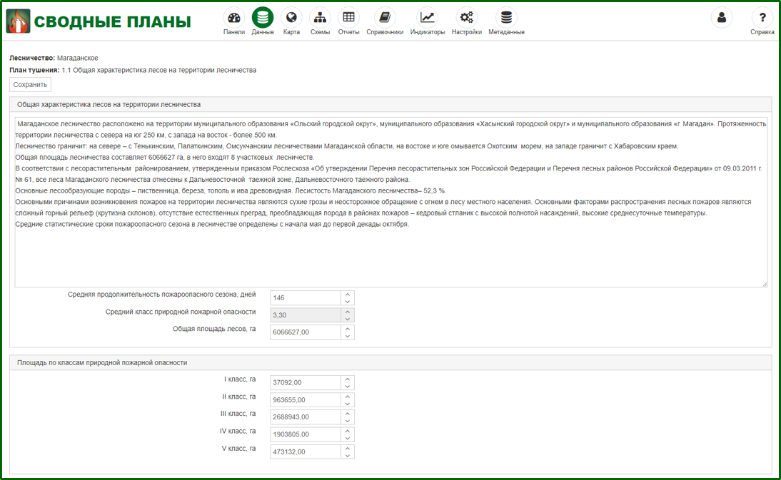Increase II класс area with up arrow
This screenshot has width=781, height=480.
coord(348,396)
